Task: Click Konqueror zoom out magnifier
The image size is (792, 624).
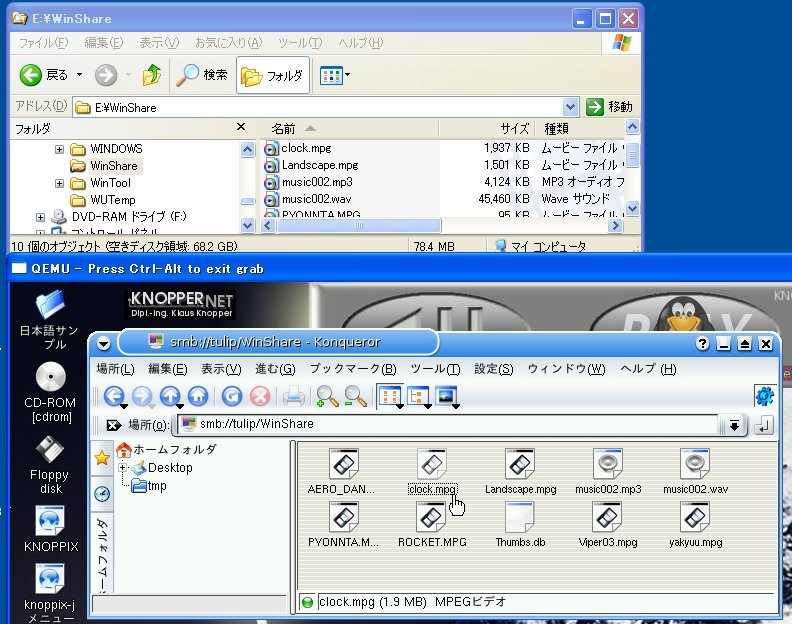Action: (x=356, y=396)
